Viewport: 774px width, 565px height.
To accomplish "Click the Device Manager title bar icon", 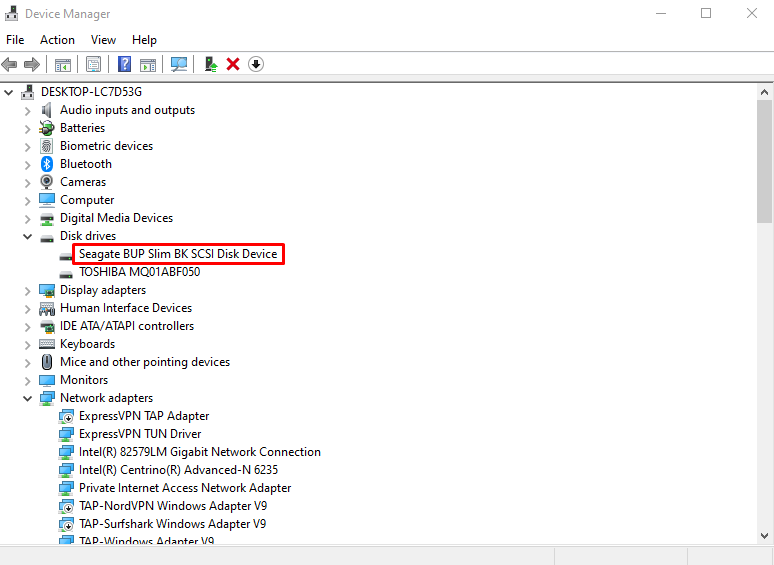I will click(x=11, y=13).
